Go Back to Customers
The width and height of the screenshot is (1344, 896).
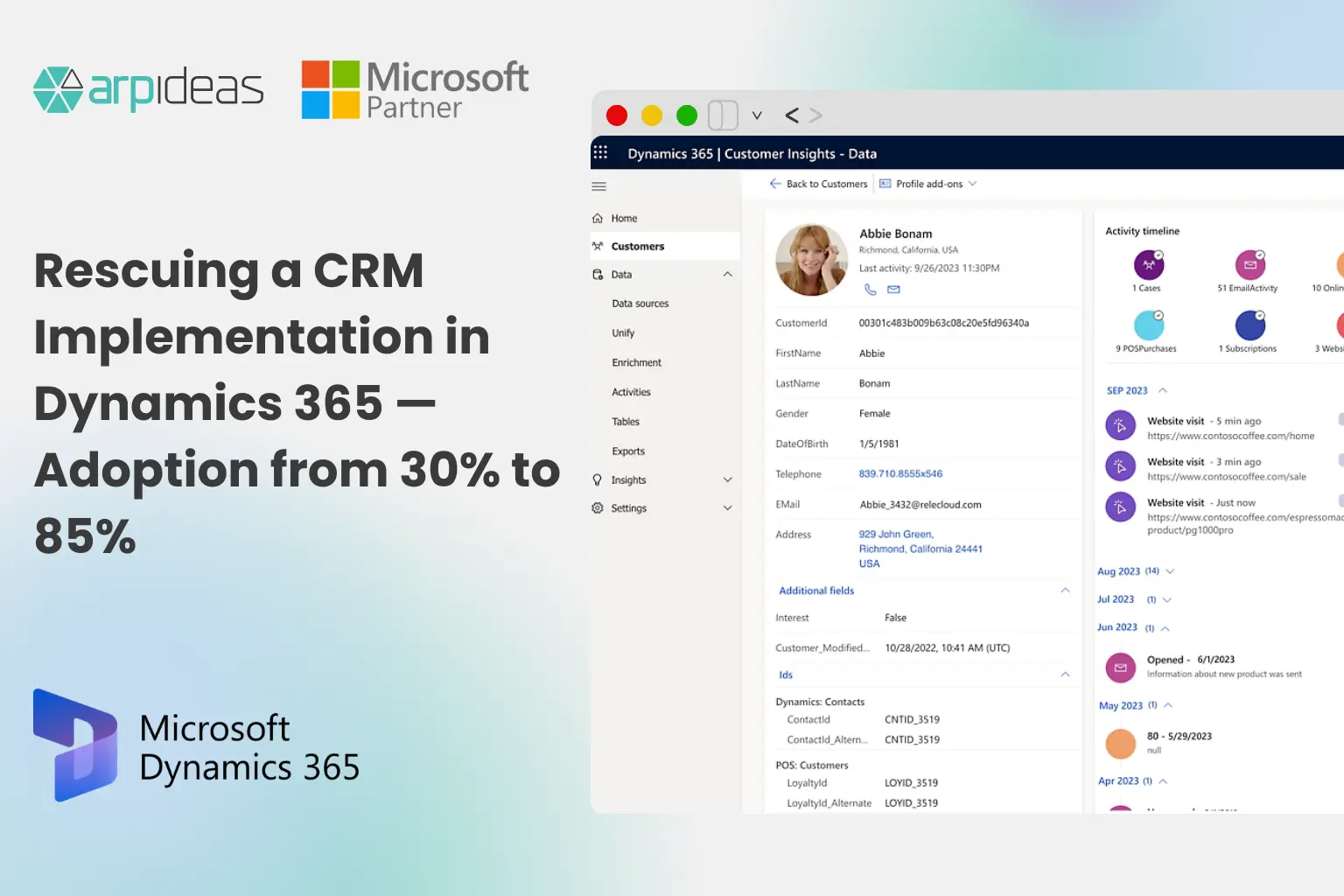(818, 184)
